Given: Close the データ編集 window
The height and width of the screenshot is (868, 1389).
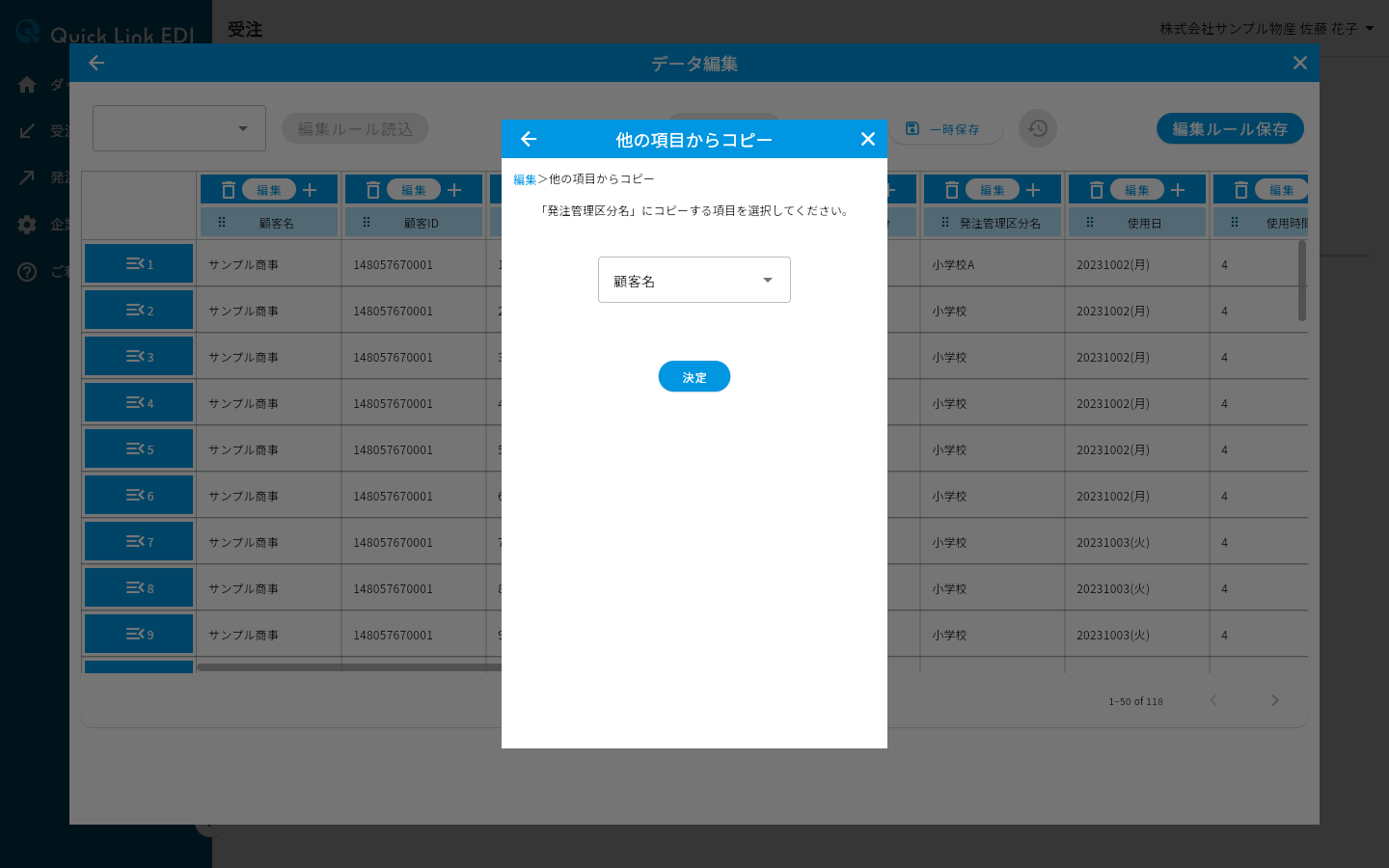Looking at the screenshot, I should tap(1300, 63).
